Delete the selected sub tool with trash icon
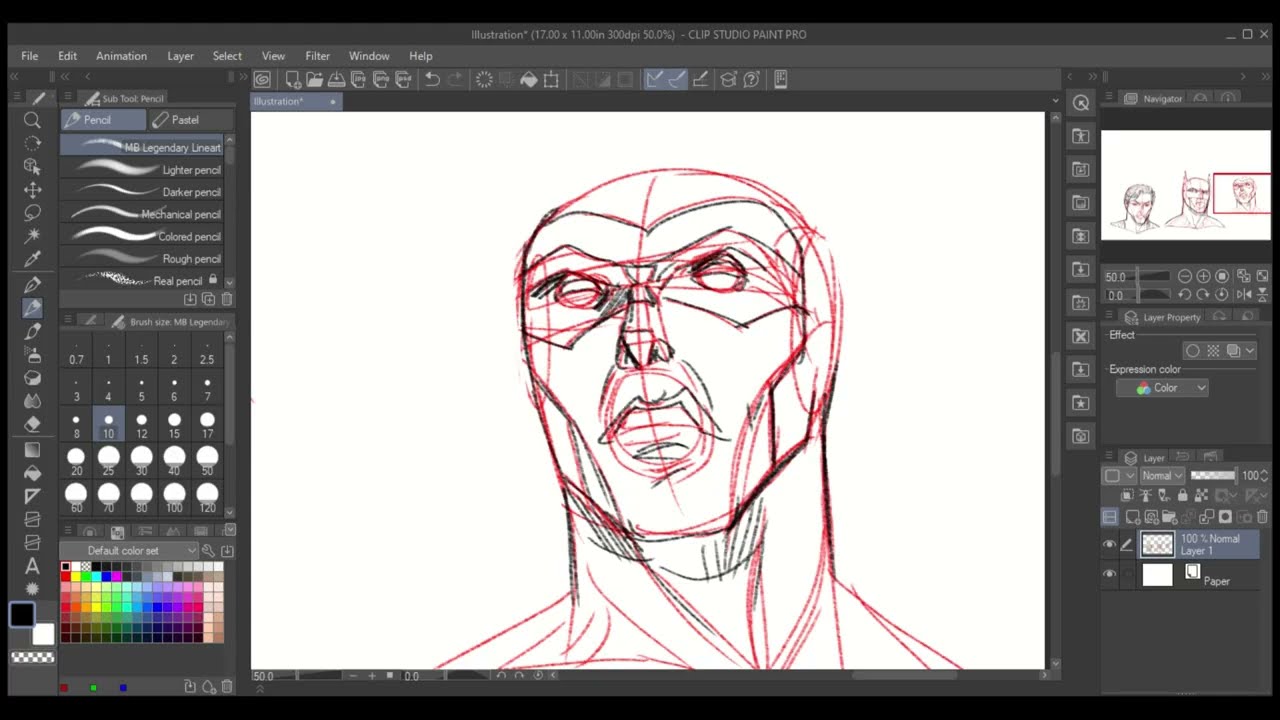1280x720 pixels. pos(227,299)
